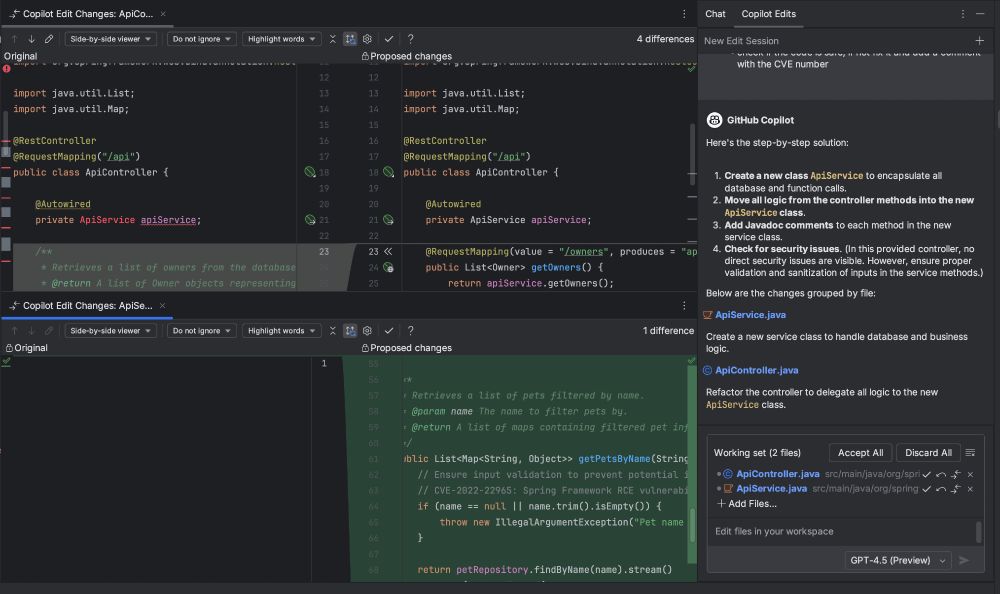This screenshot has width=1000, height=594.
Task: Open kebab menu of ApiService diff tab
Action: [x=684, y=306]
